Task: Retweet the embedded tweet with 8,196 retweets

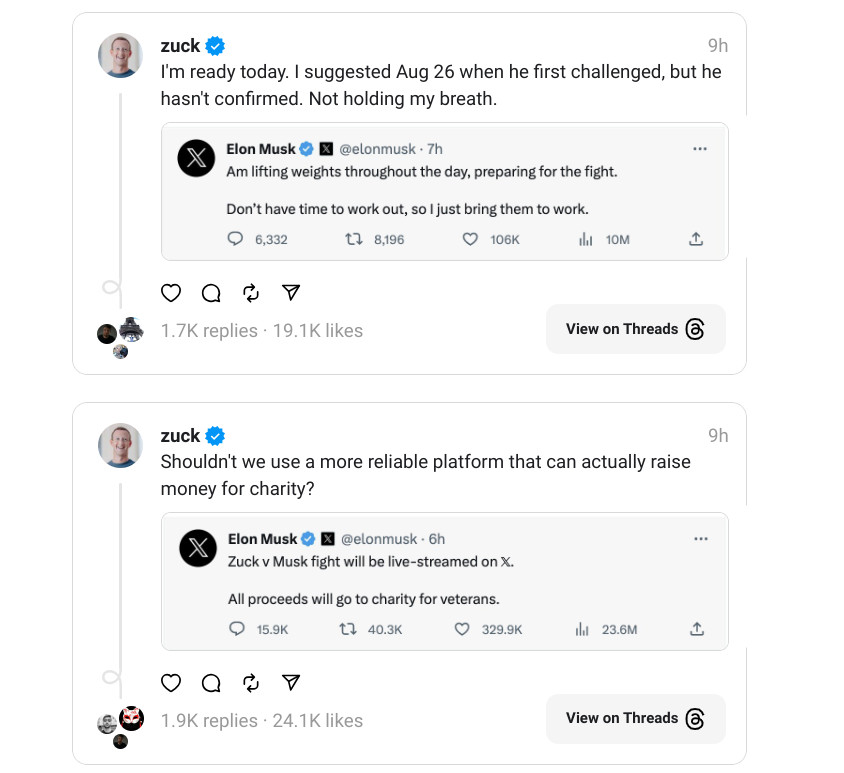Action: (x=351, y=239)
